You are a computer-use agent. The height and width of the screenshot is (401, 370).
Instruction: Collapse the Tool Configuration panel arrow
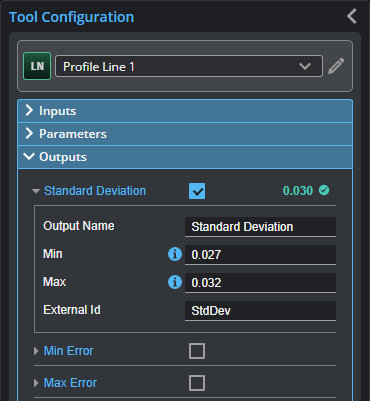(352, 16)
